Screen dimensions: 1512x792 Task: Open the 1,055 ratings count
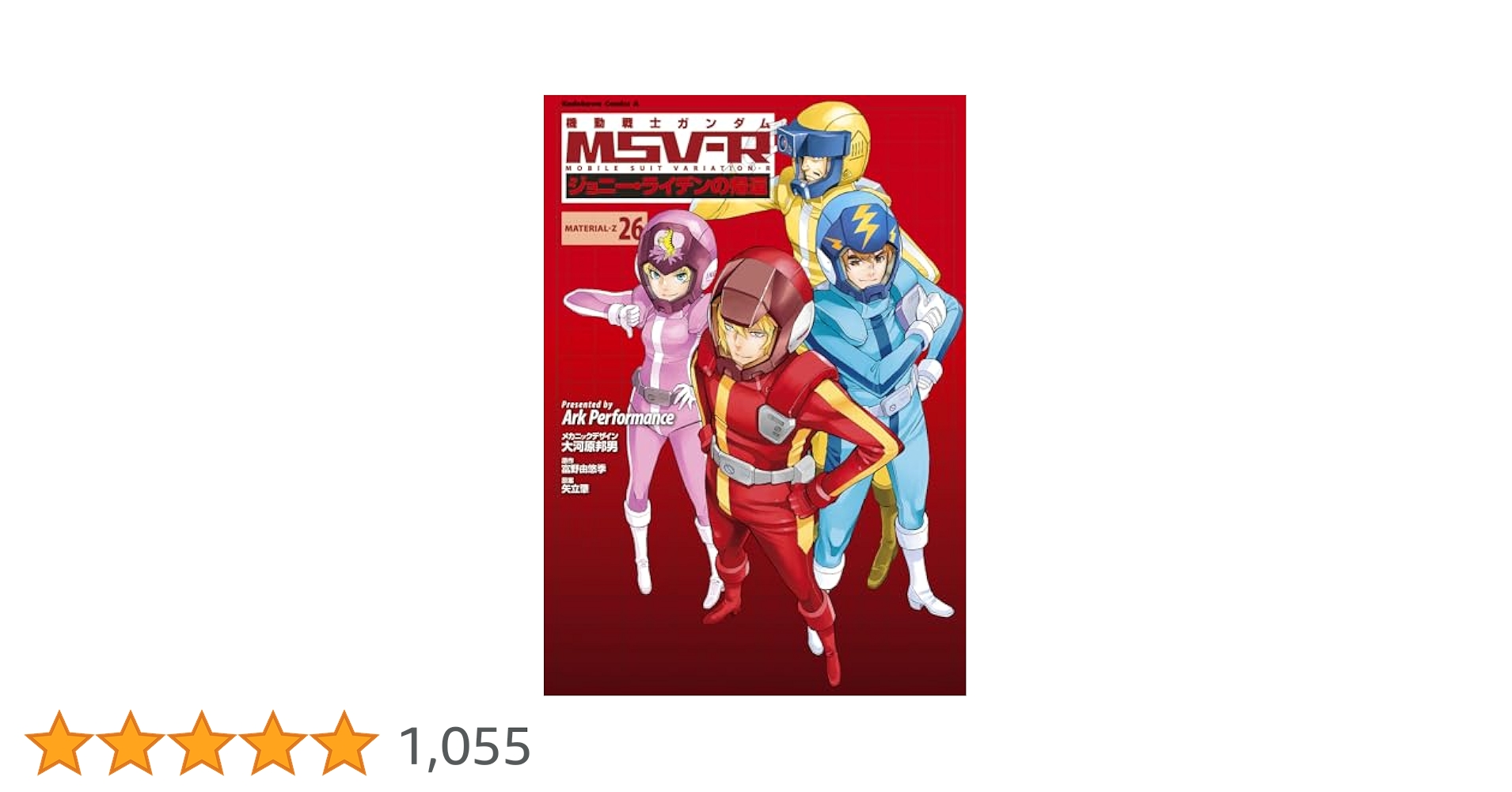pos(465,746)
